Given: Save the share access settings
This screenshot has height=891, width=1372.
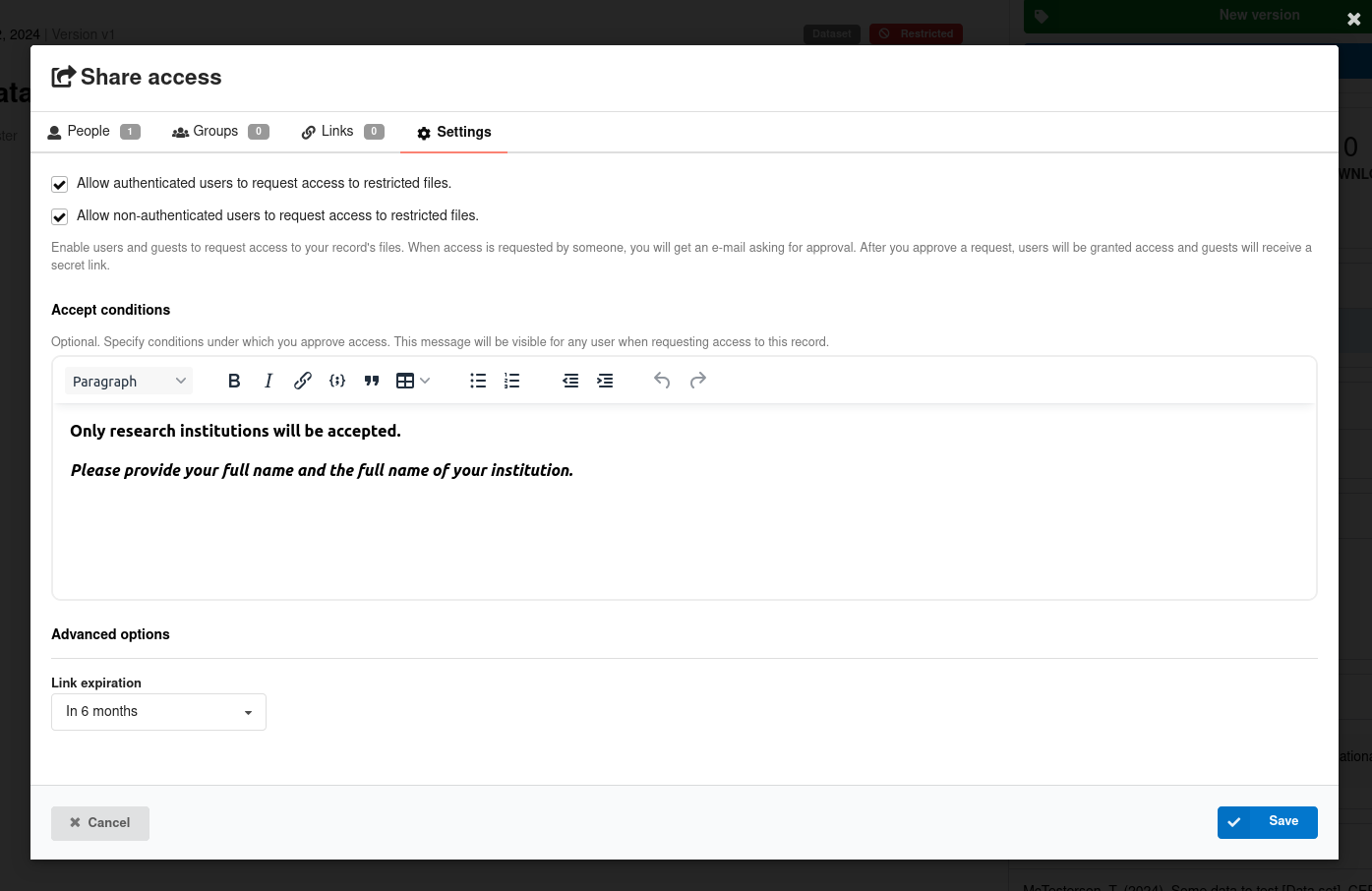Looking at the screenshot, I should (x=1268, y=822).
